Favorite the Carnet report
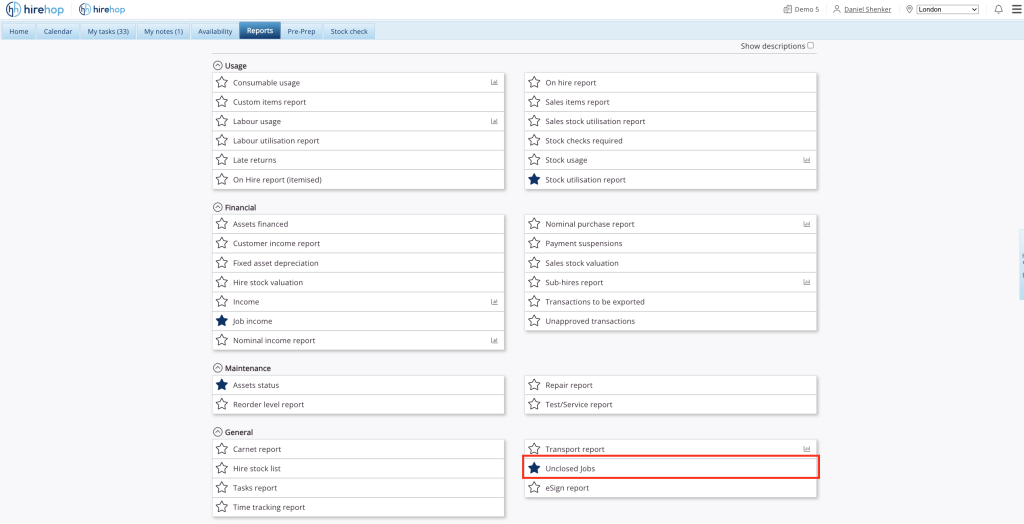The height and width of the screenshot is (524, 1024). 222,449
